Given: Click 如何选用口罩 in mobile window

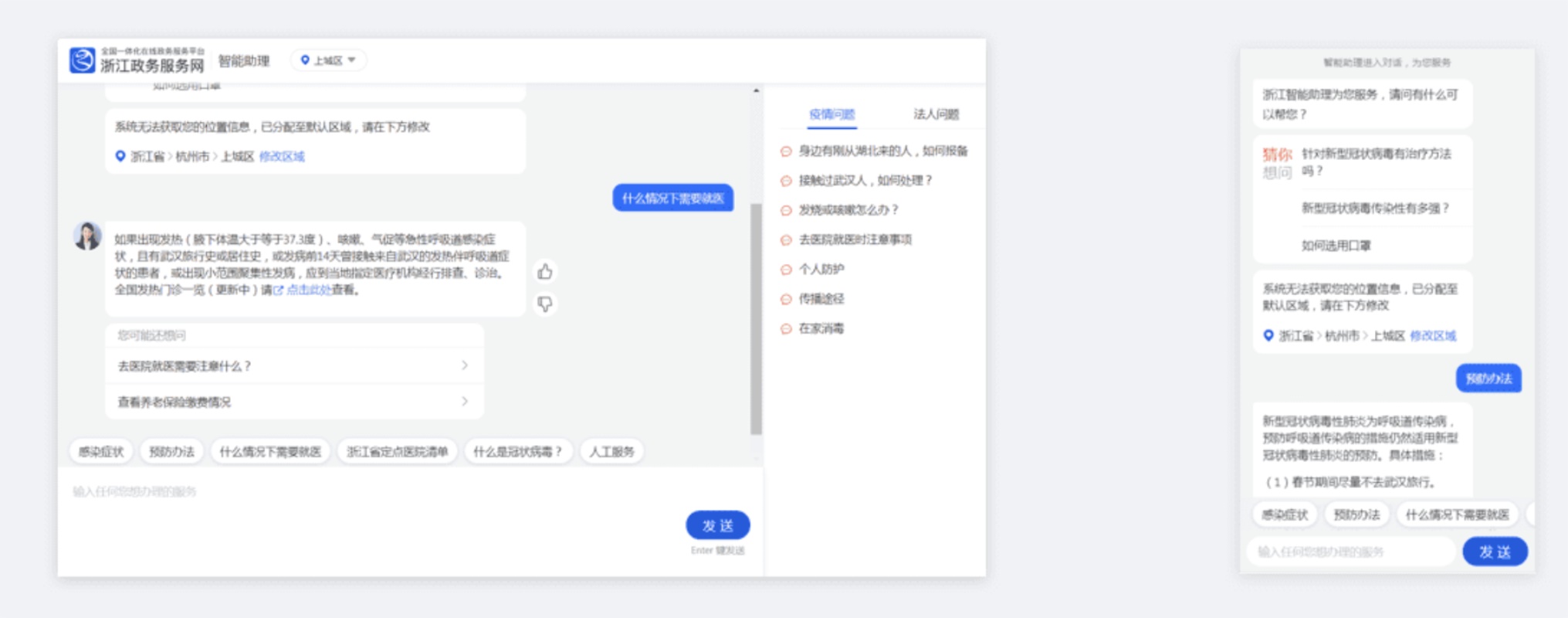Looking at the screenshot, I should click(1336, 246).
